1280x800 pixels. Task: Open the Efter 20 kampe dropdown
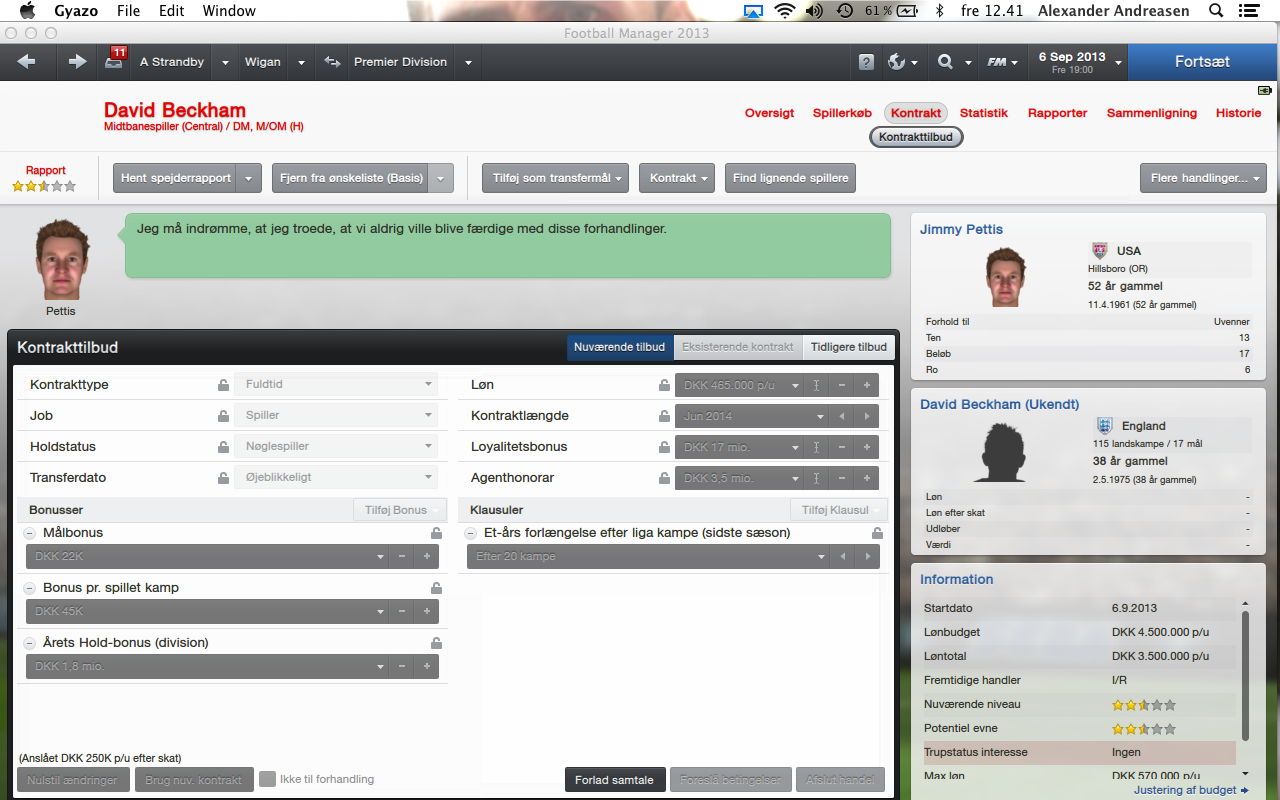click(x=648, y=557)
